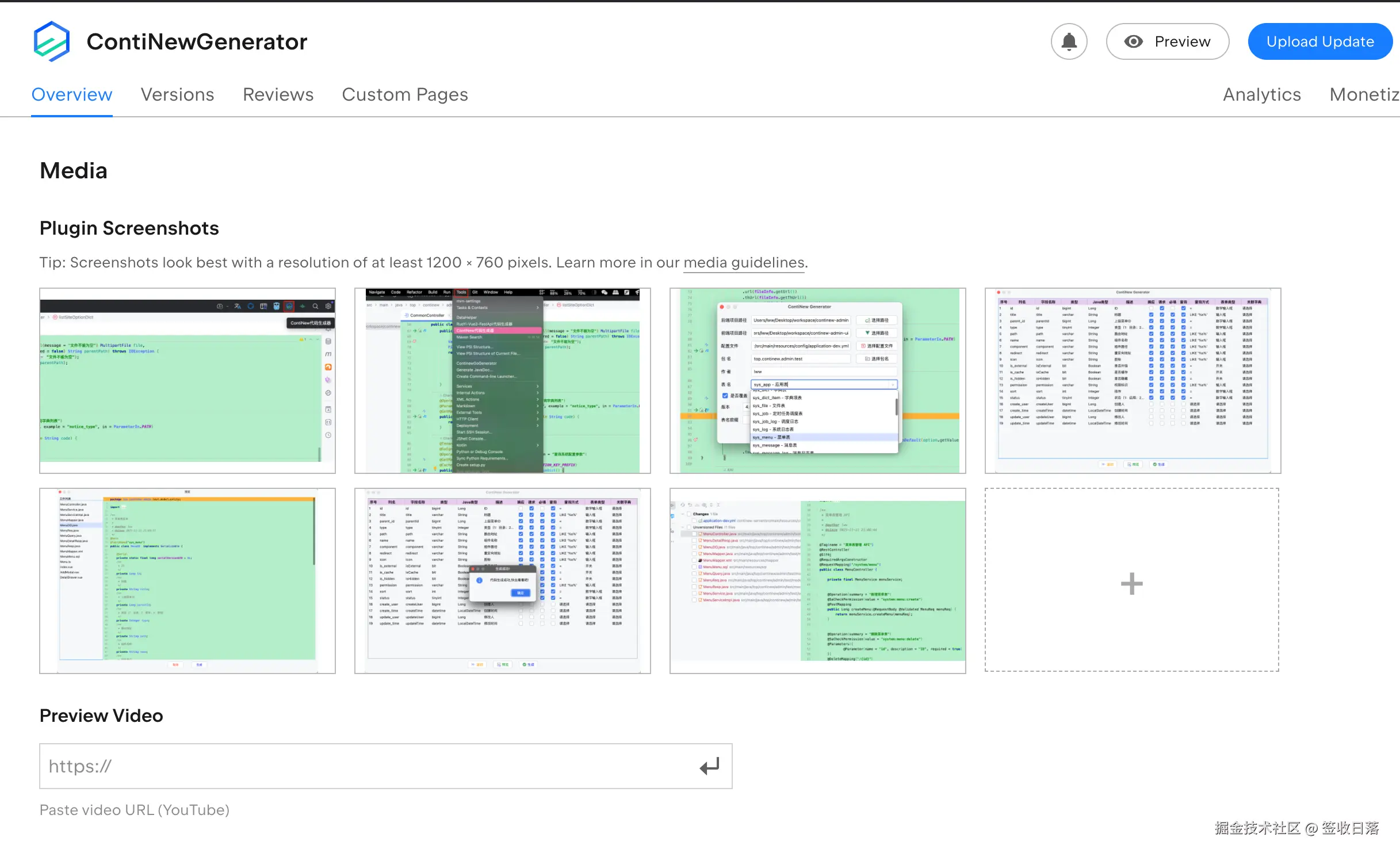
Task: Open the media guidelines link
Action: click(x=744, y=262)
